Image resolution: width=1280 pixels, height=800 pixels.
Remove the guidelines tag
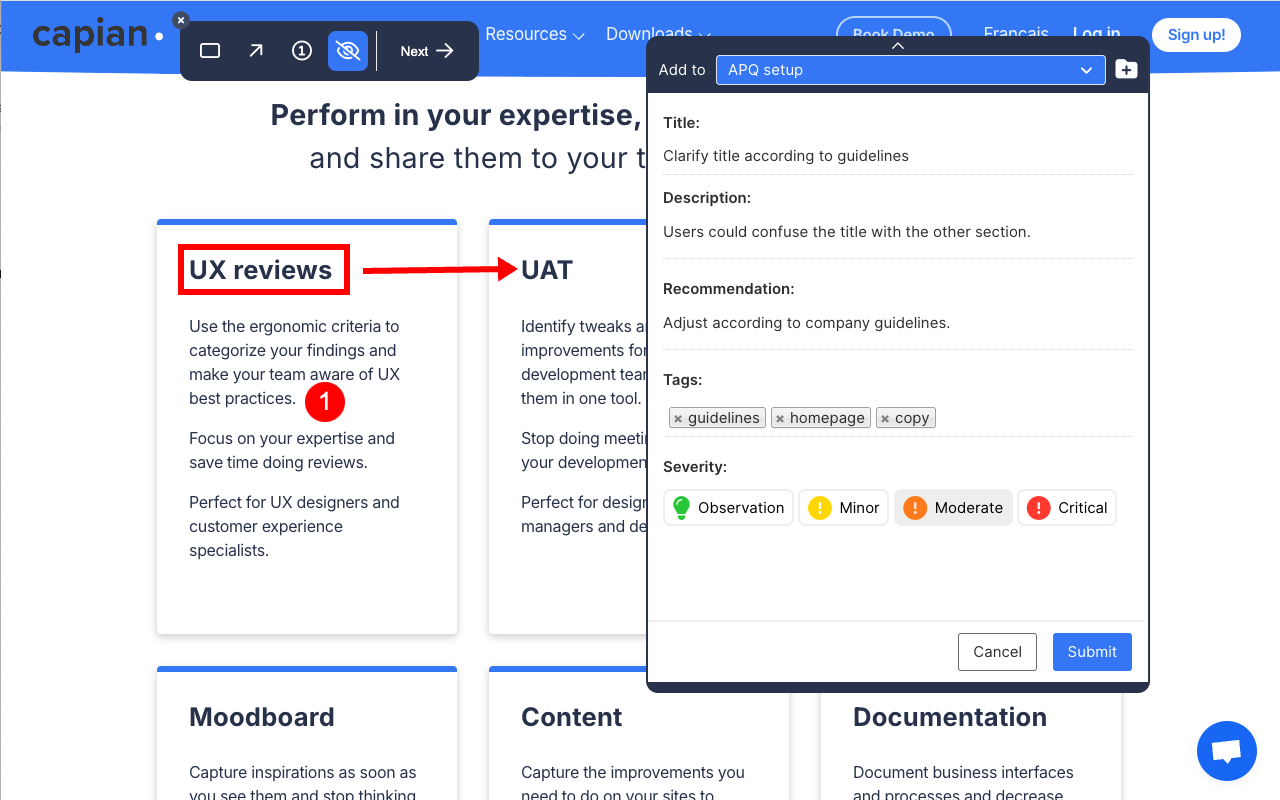click(678, 419)
